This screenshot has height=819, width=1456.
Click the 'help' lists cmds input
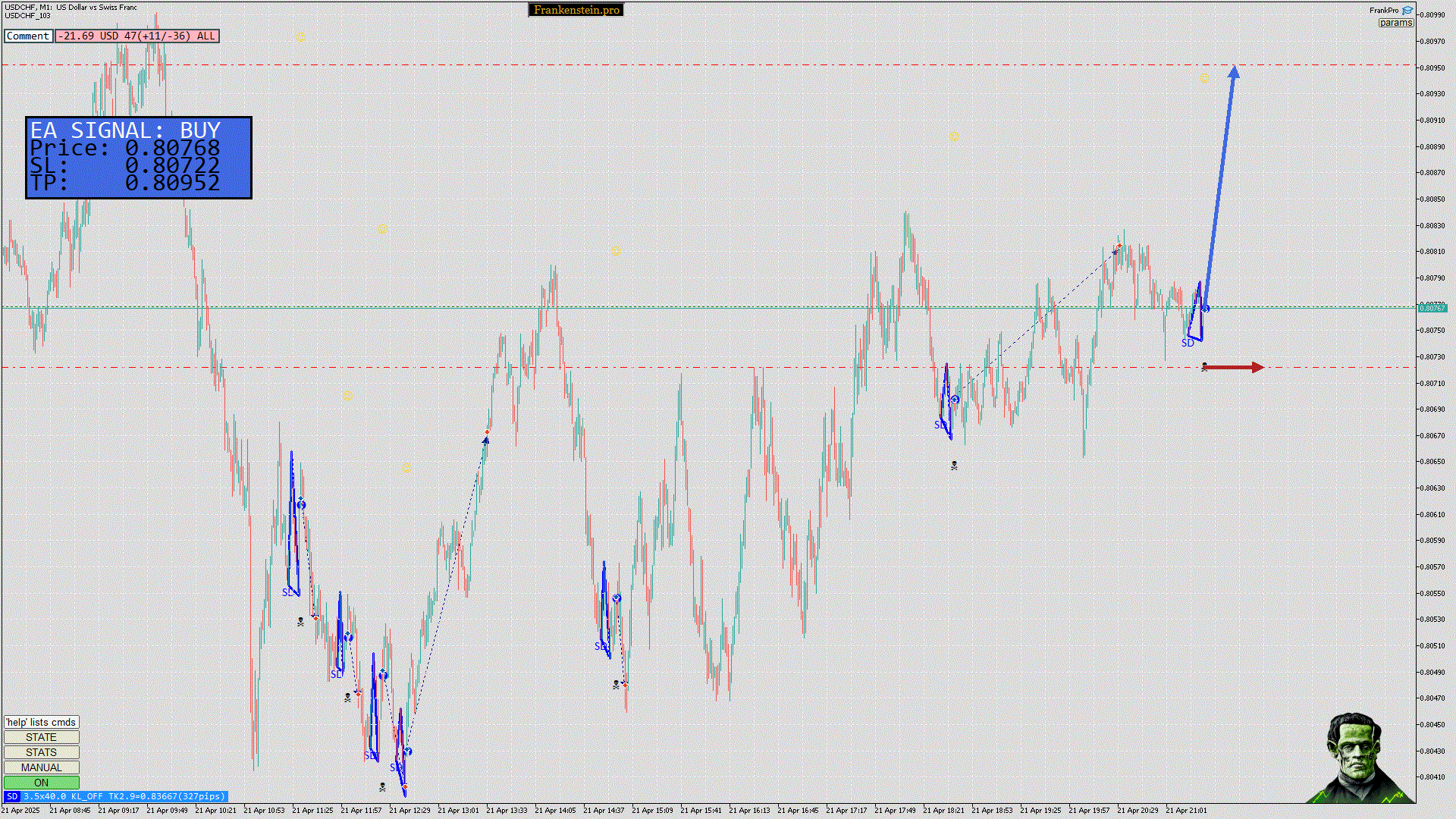(41, 722)
